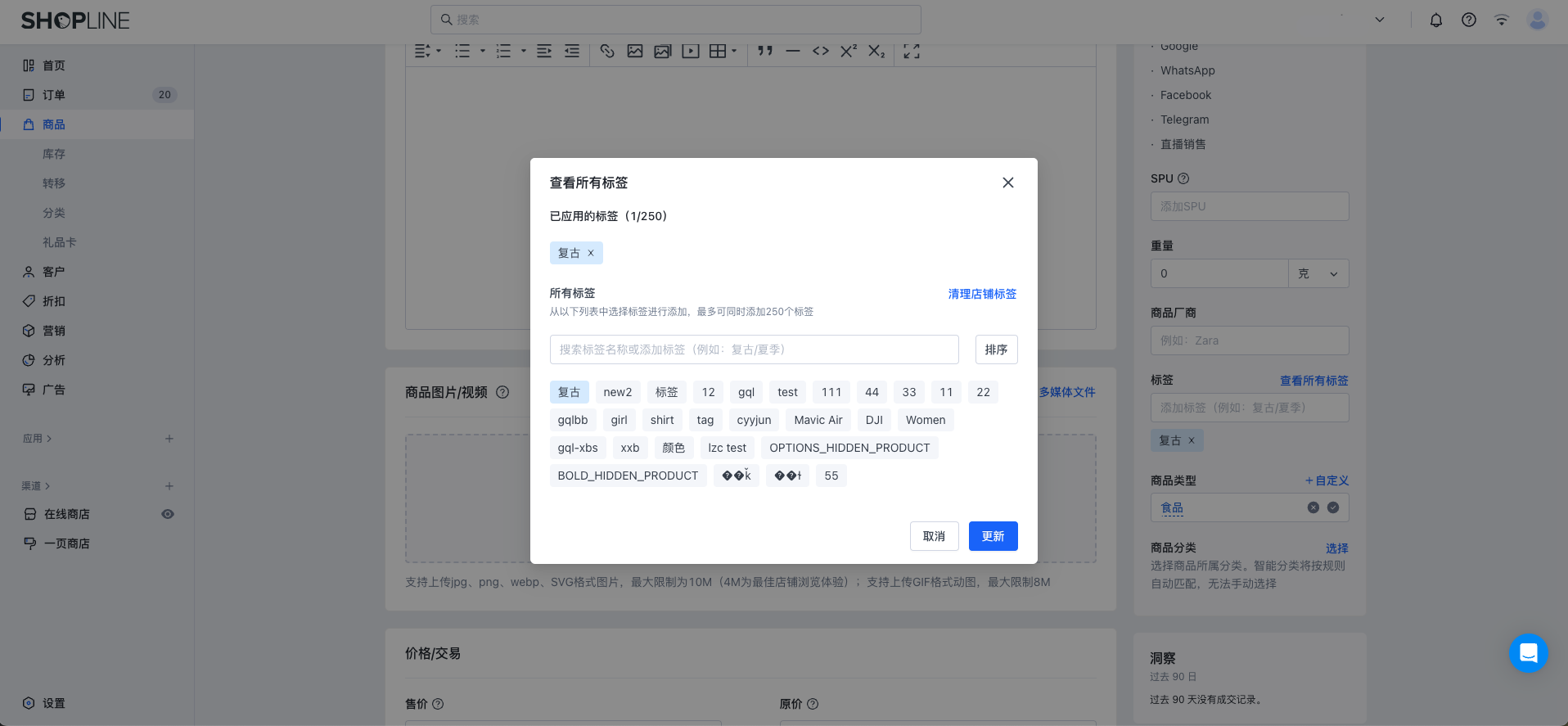Viewport: 1568px width, 726px height.
Task: Expand the 应用 section in sidebar
Action: click(38, 439)
